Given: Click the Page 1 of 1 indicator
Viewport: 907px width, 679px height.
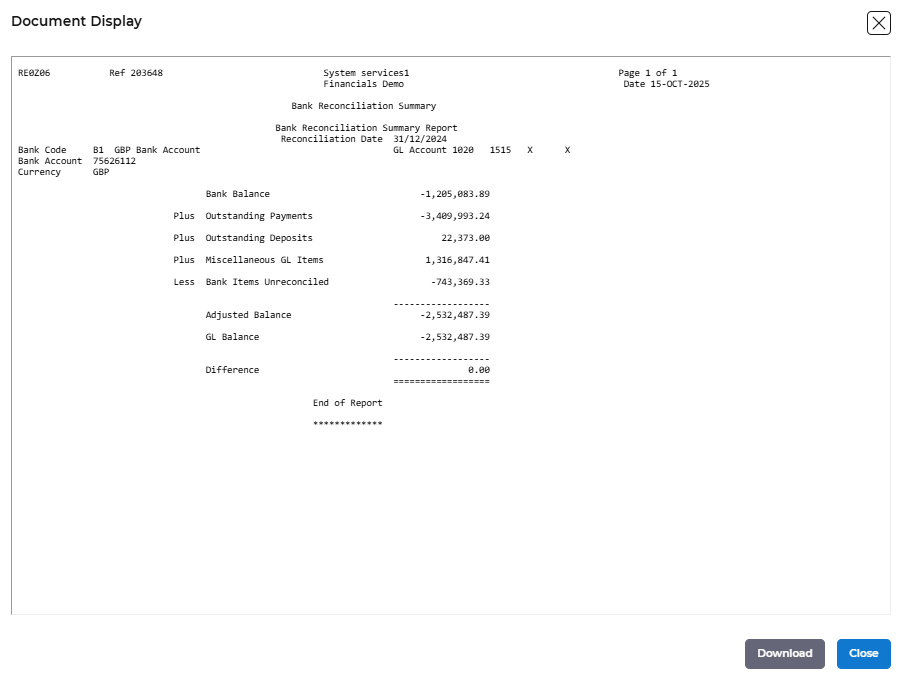Looking at the screenshot, I should click(647, 73).
